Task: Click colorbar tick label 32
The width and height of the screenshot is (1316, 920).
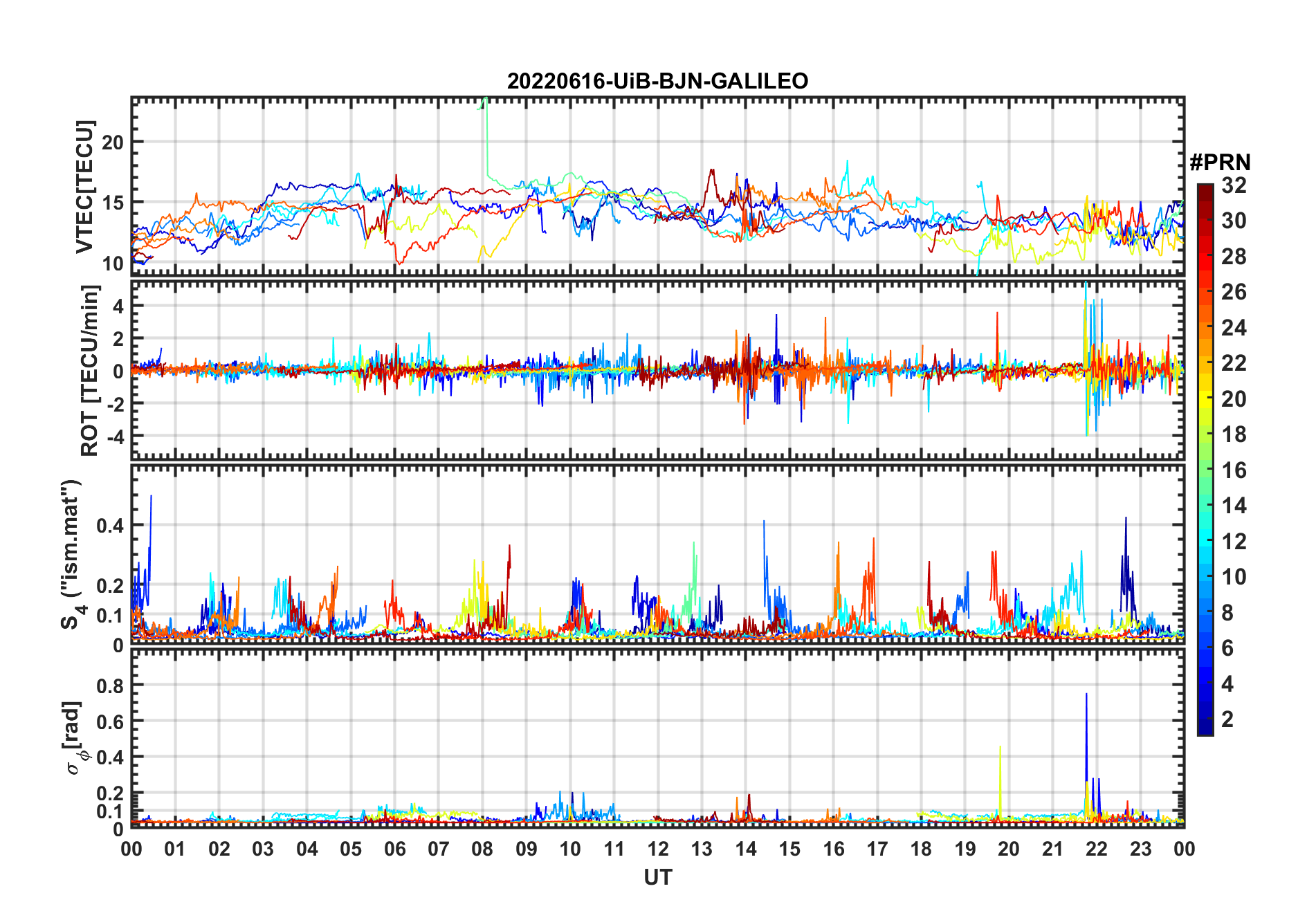Action: [1234, 185]
